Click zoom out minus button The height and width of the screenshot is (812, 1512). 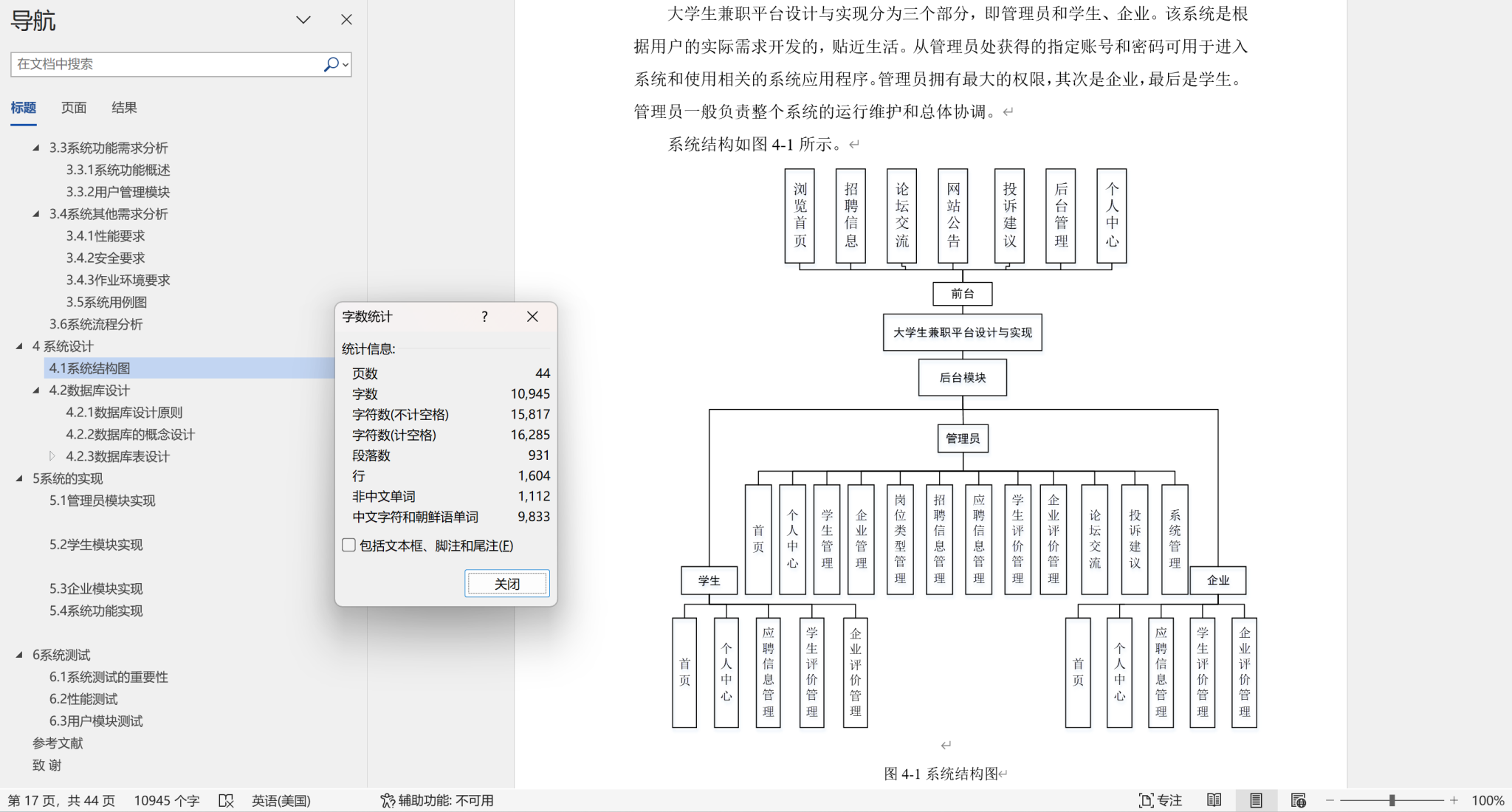pyautogui.click(x=1330, y=800)
